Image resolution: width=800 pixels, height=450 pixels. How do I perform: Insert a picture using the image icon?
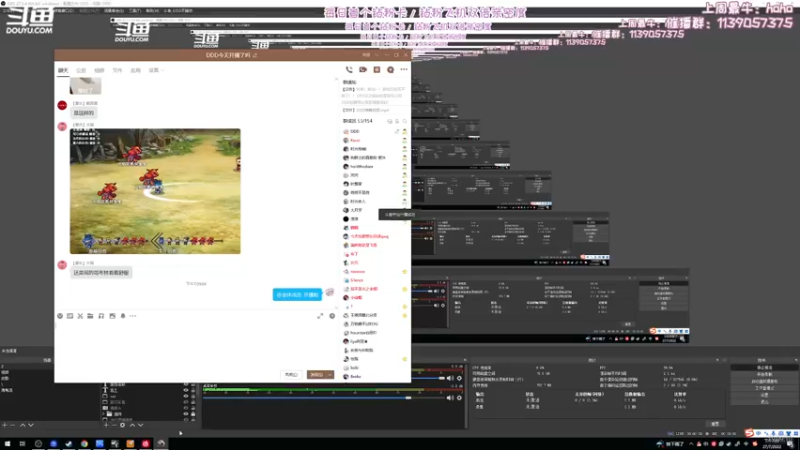click(112, 316)
